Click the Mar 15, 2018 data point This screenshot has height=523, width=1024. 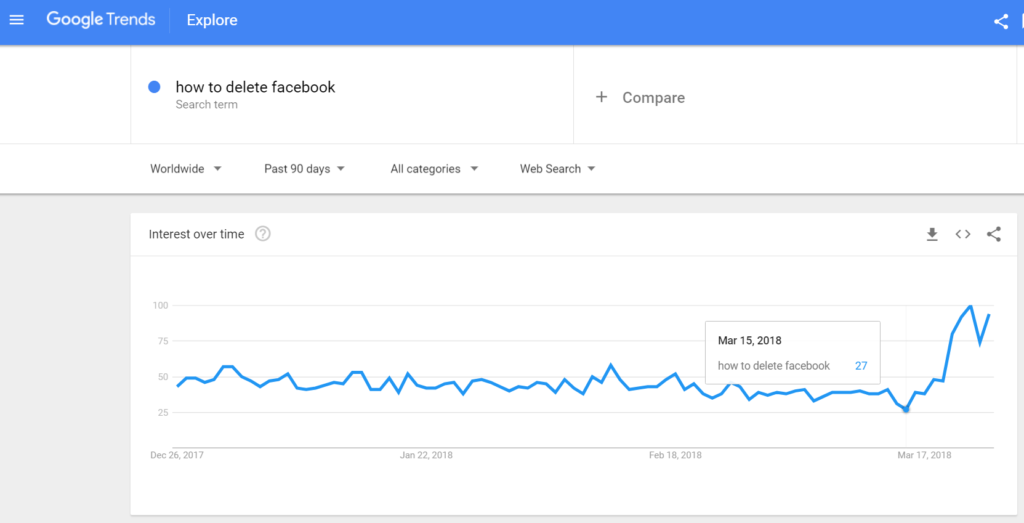(x=906, y=409)
